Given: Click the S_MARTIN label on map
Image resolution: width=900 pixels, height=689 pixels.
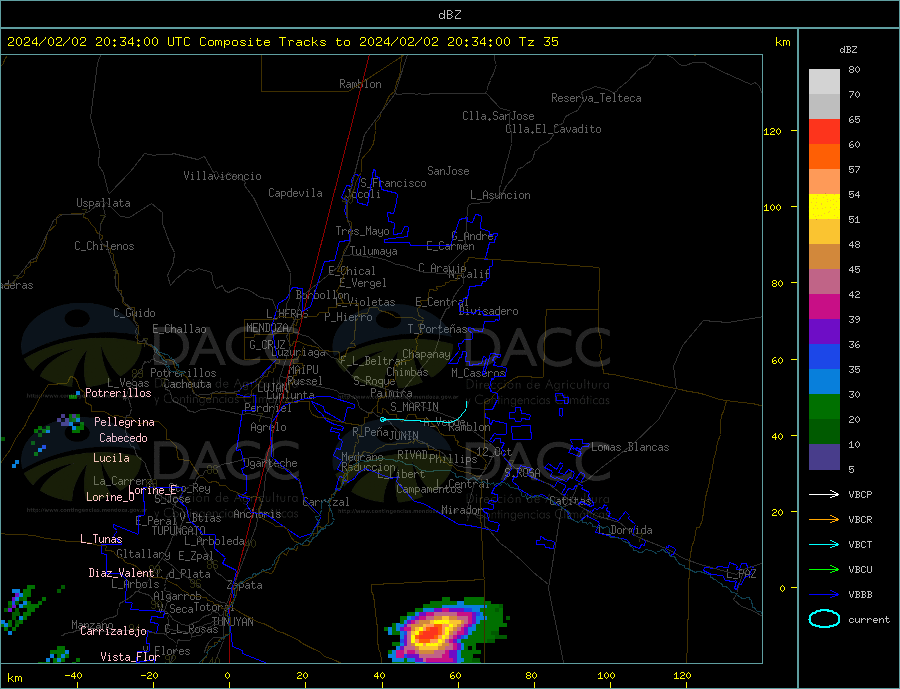Looking at the screenshot, I should point(414,407).
